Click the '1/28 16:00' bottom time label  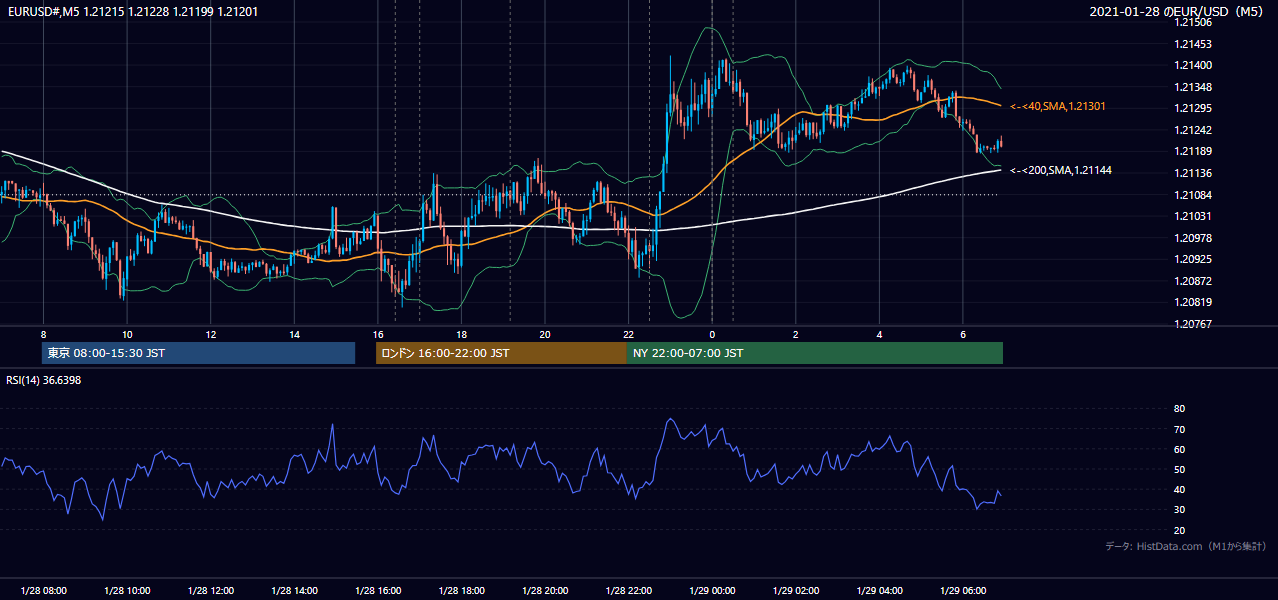[x=378, y=591]
